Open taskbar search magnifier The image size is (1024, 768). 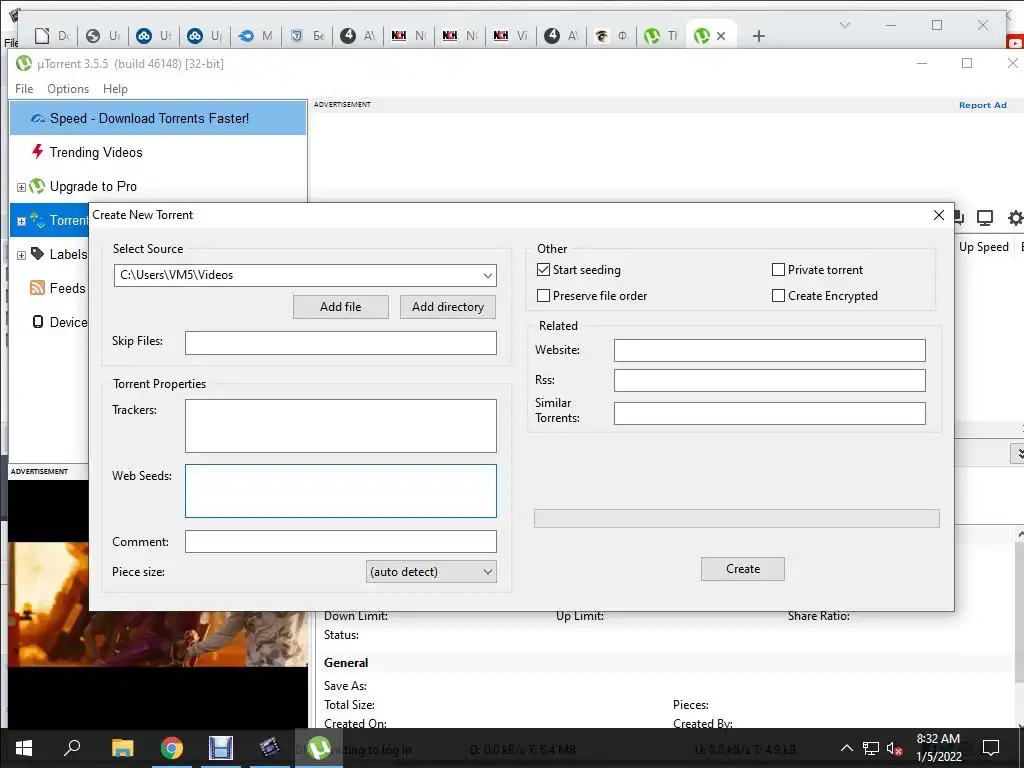72,747
